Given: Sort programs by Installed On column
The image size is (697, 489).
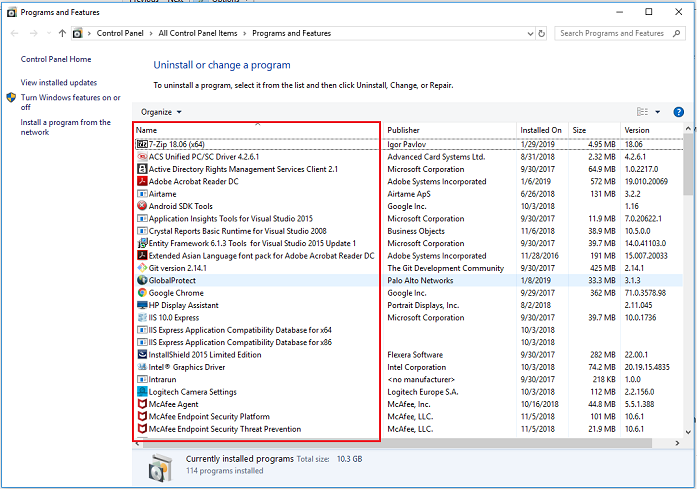Looking at the screenshot, I should (x=541, y=130).
